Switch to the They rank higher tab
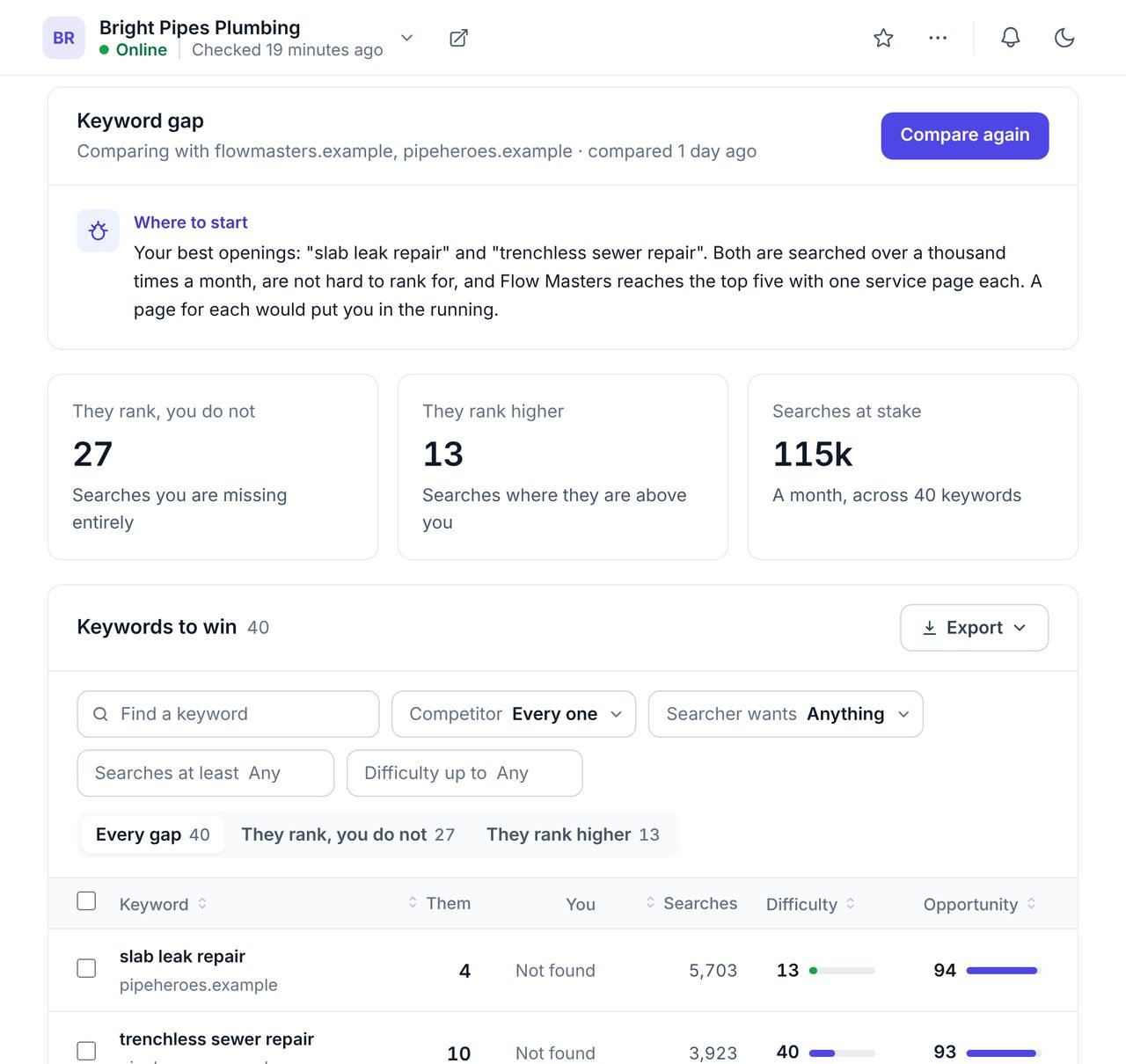Image resolution: width=1126 pixels, height=1064 pixels. tap(573, 834)
